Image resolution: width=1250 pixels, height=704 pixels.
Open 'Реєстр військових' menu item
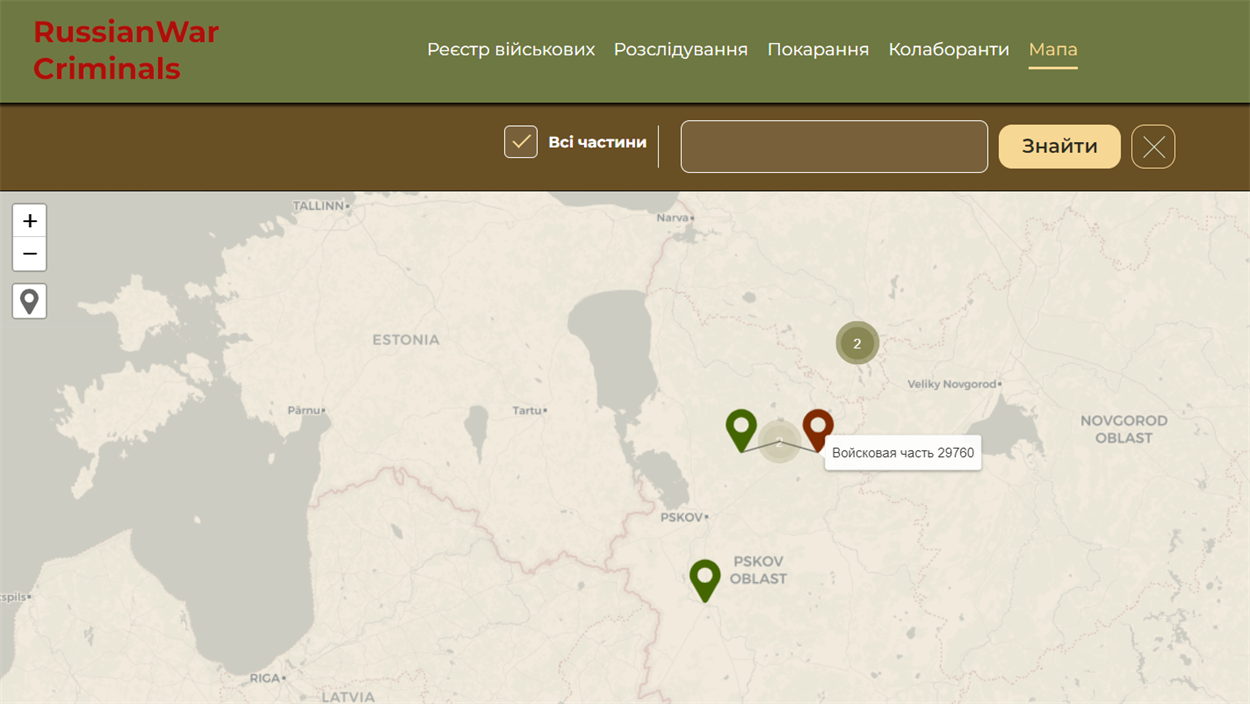[x=511, y=49]
